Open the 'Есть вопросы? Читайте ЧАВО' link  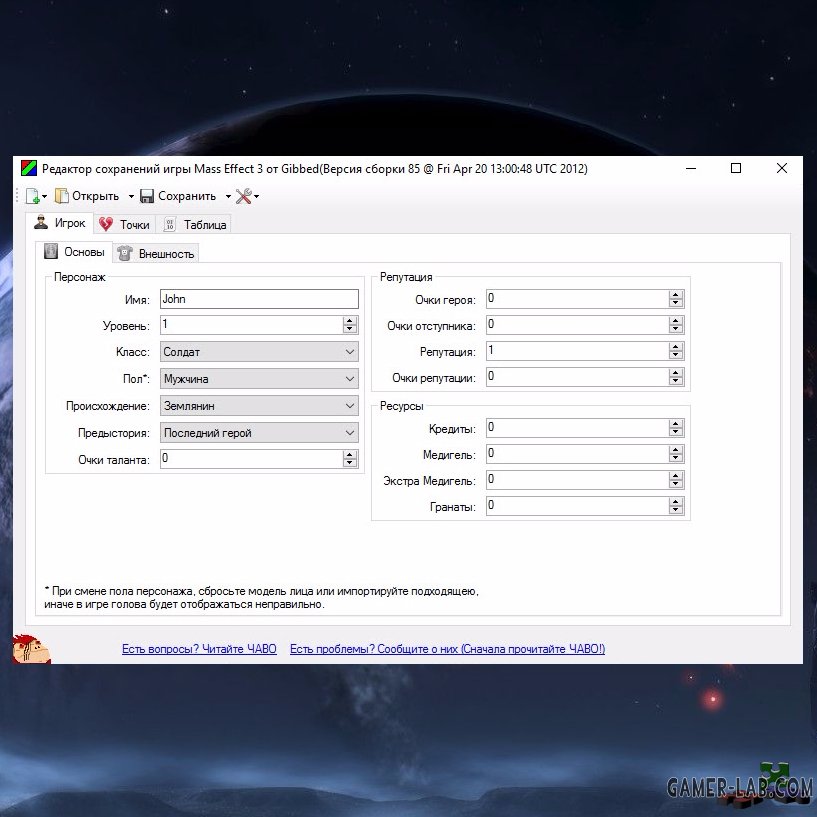coord(199,649)
